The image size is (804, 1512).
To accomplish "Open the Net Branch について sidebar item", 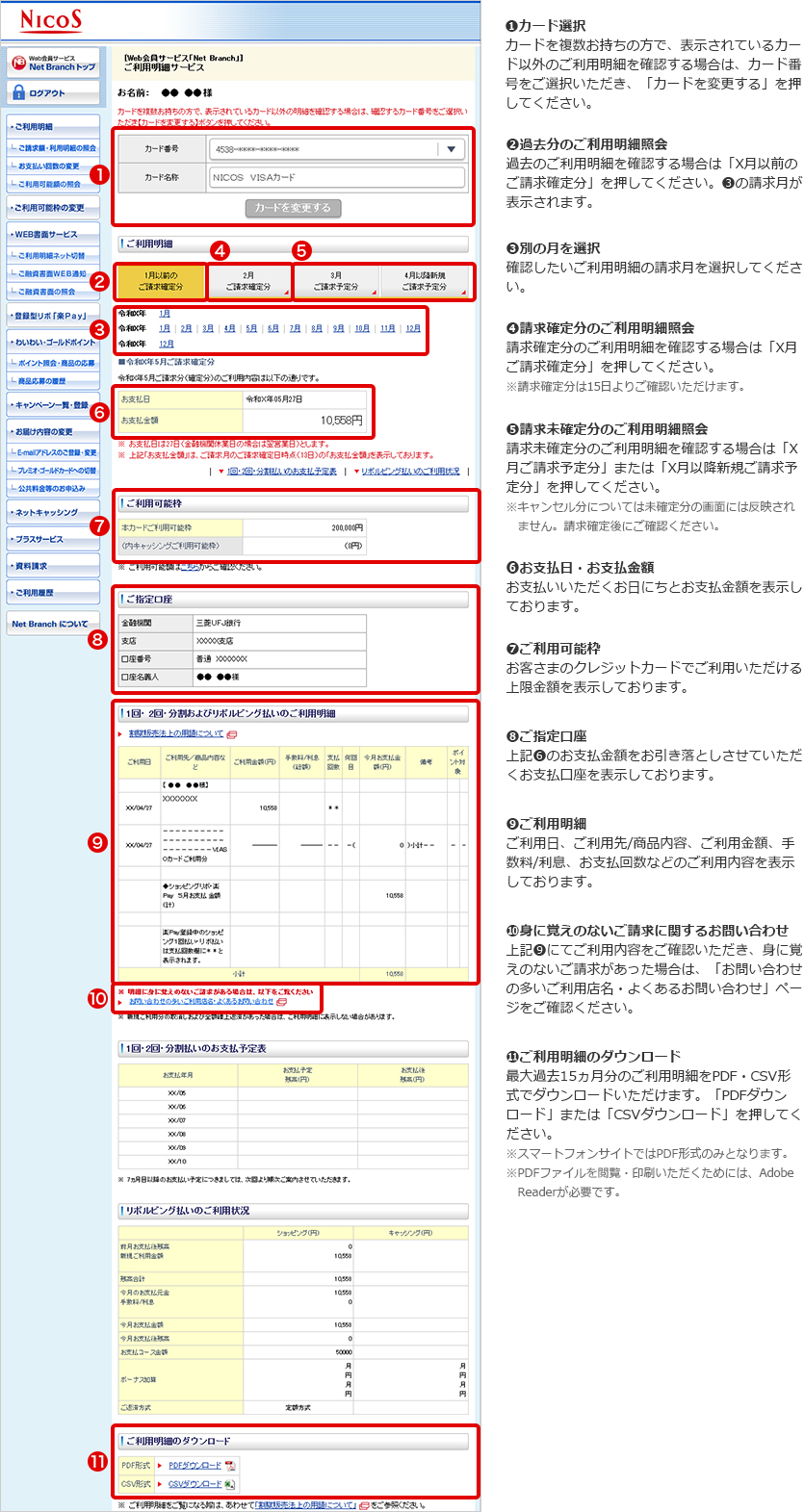I will click(x=52, y=624).
